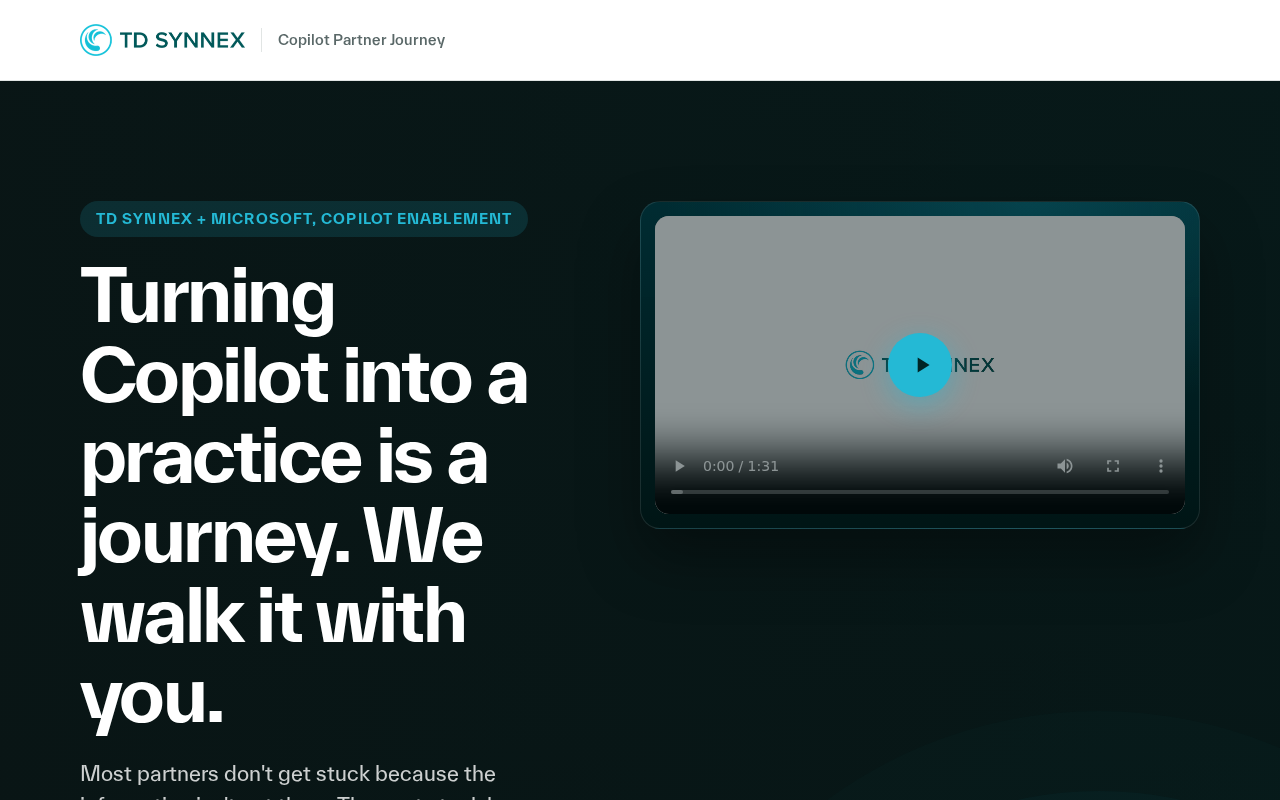Open the Copilot Partner Journey header link
This screenshot has width=1280, height=800.
(x=361, y=40)
